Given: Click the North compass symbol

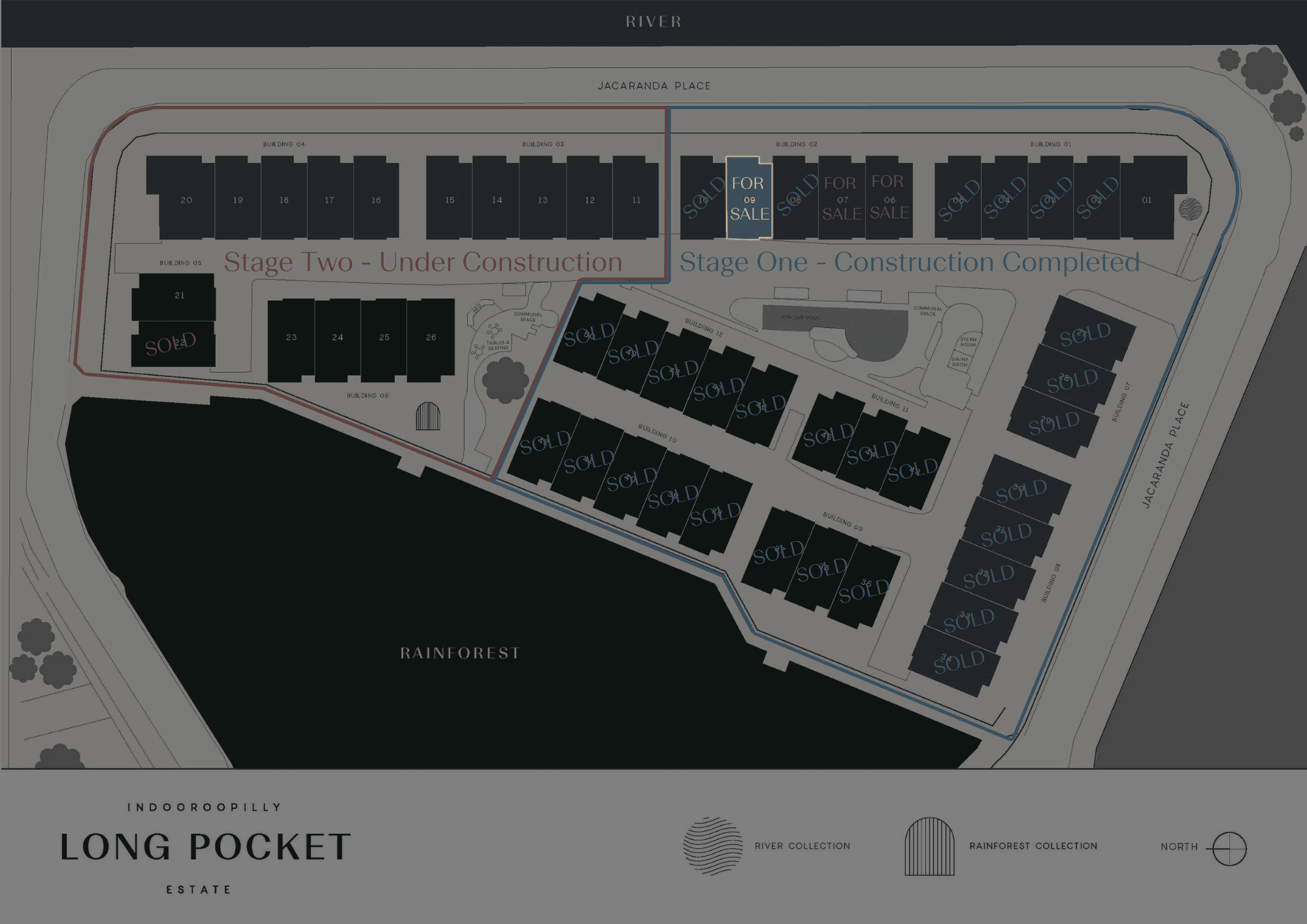Looking at the screenshot, I should click(x=1229, y=849).
